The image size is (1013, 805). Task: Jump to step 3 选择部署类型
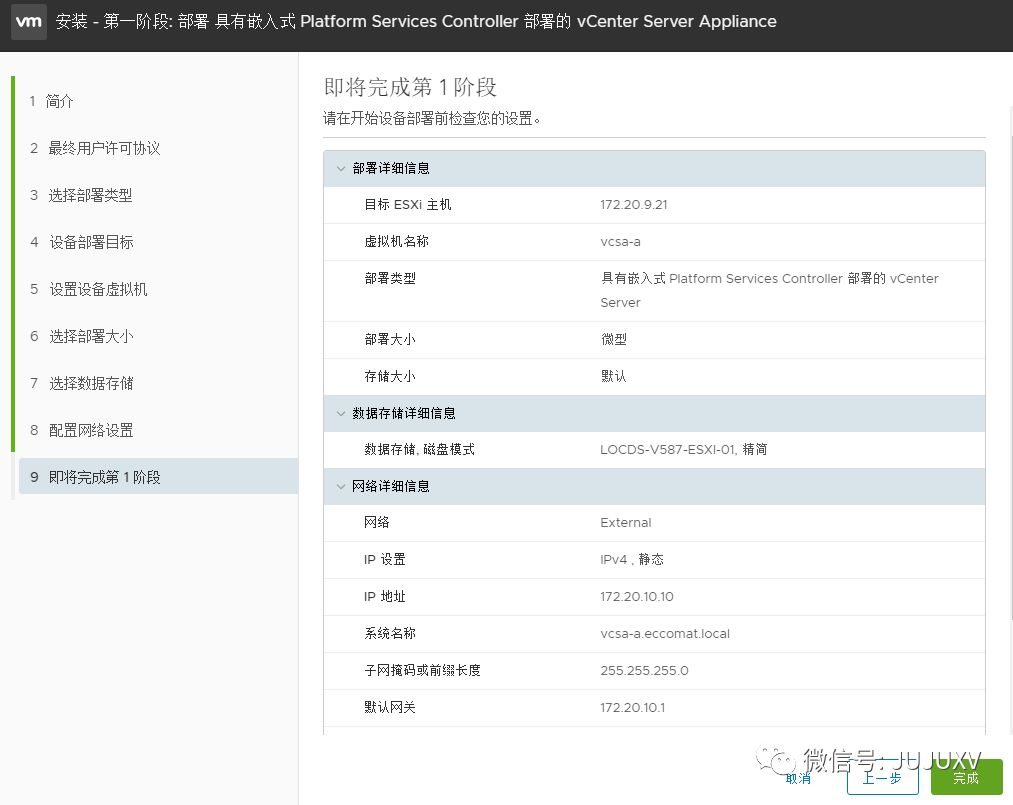(81, 196)
